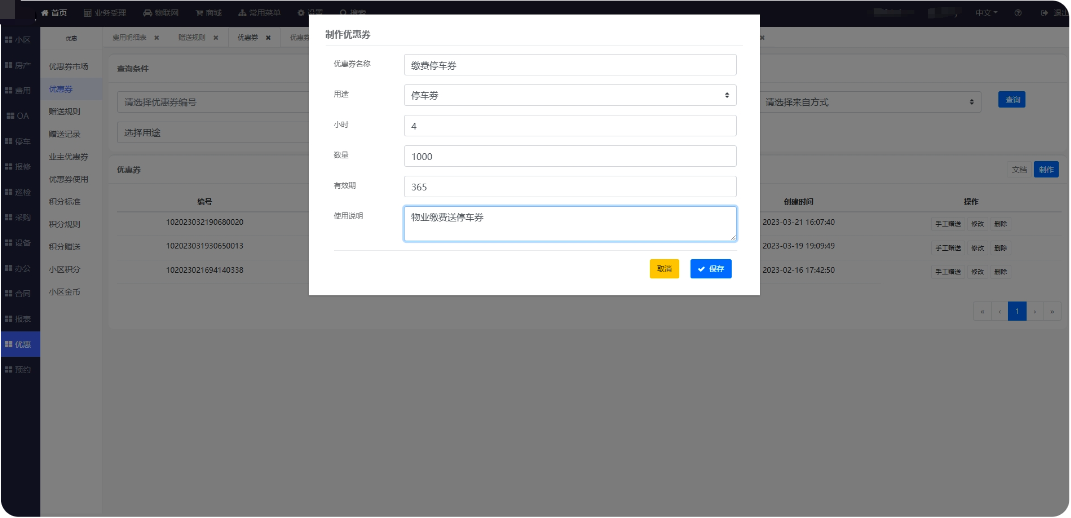The width and height of the screenshot is (1071, 518).
Task: Click the blue 制作 button
Action: (1046, 169)
